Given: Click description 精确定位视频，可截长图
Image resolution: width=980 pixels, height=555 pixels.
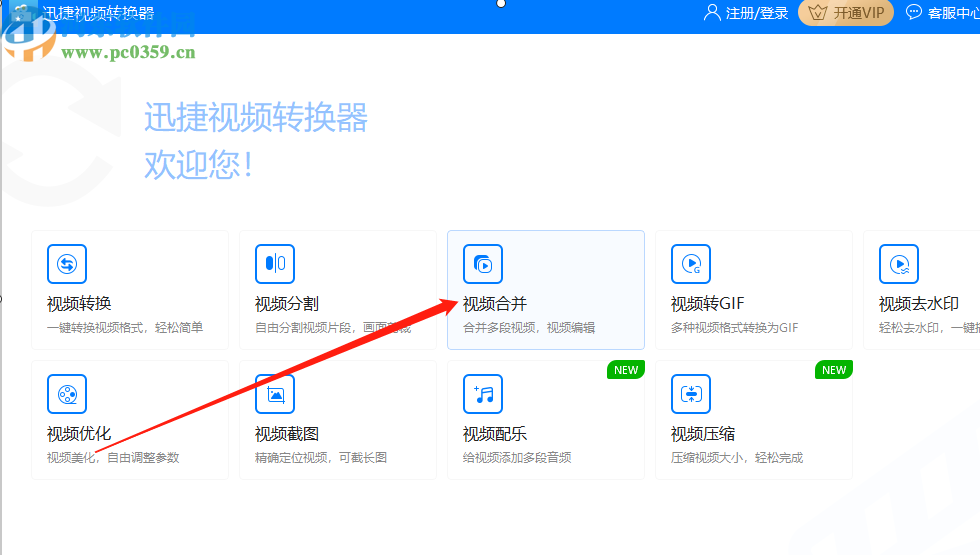Looking at the screenshot, I should click(321, 458).
